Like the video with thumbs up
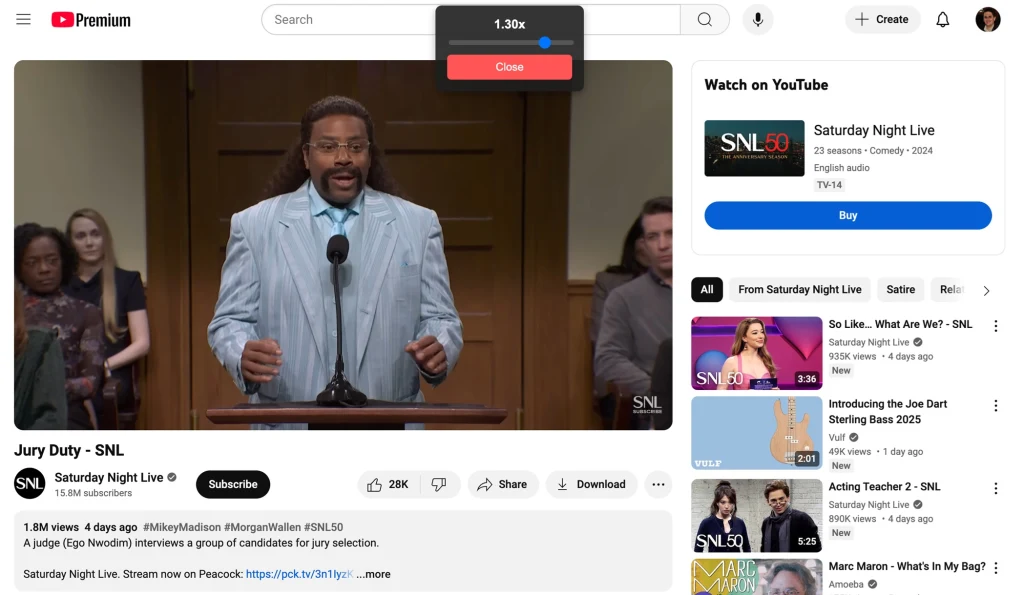This screenshot has width=1024, height=595. pyautogui.click(x=388, y=484)
